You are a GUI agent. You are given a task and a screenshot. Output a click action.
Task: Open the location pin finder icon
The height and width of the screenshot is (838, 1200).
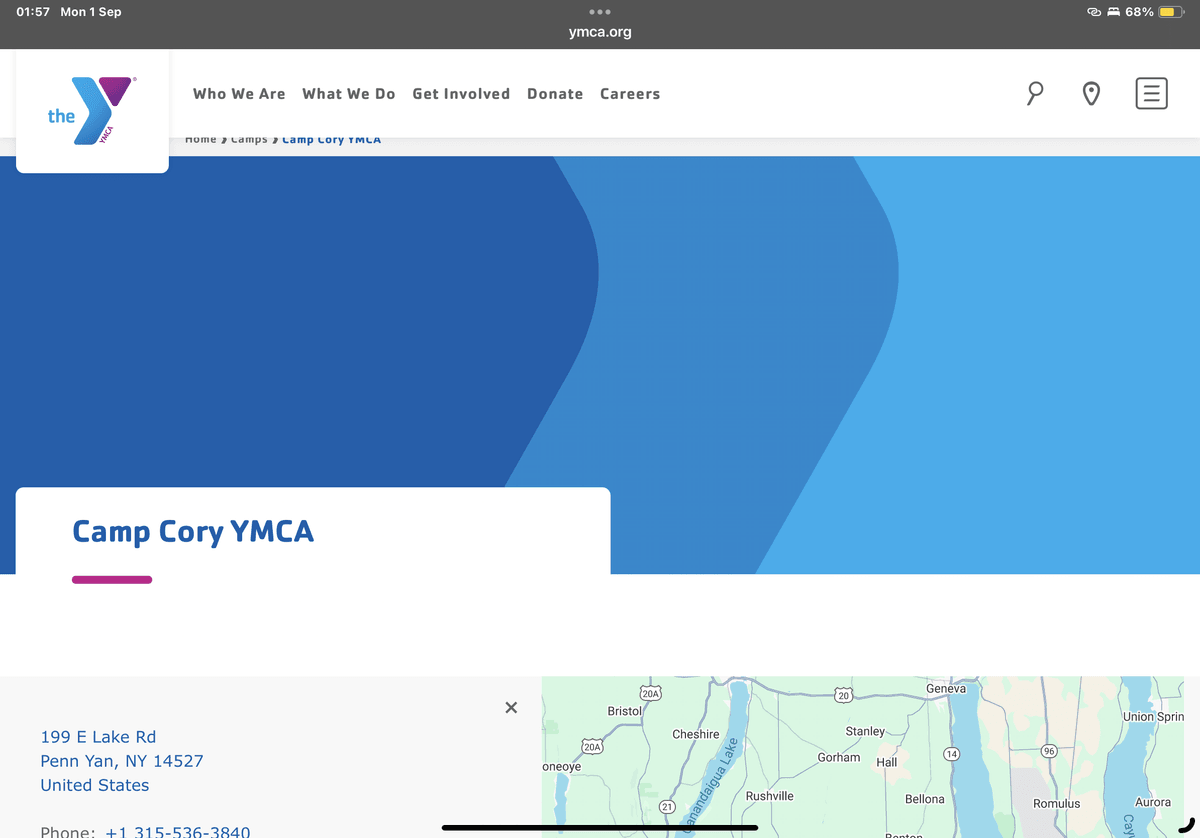point(1091,94)
